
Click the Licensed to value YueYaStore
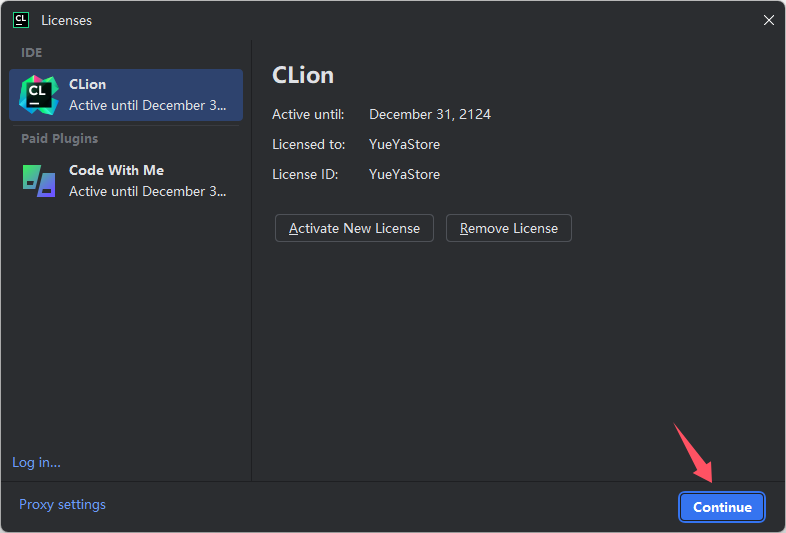(x=404, y=144)
